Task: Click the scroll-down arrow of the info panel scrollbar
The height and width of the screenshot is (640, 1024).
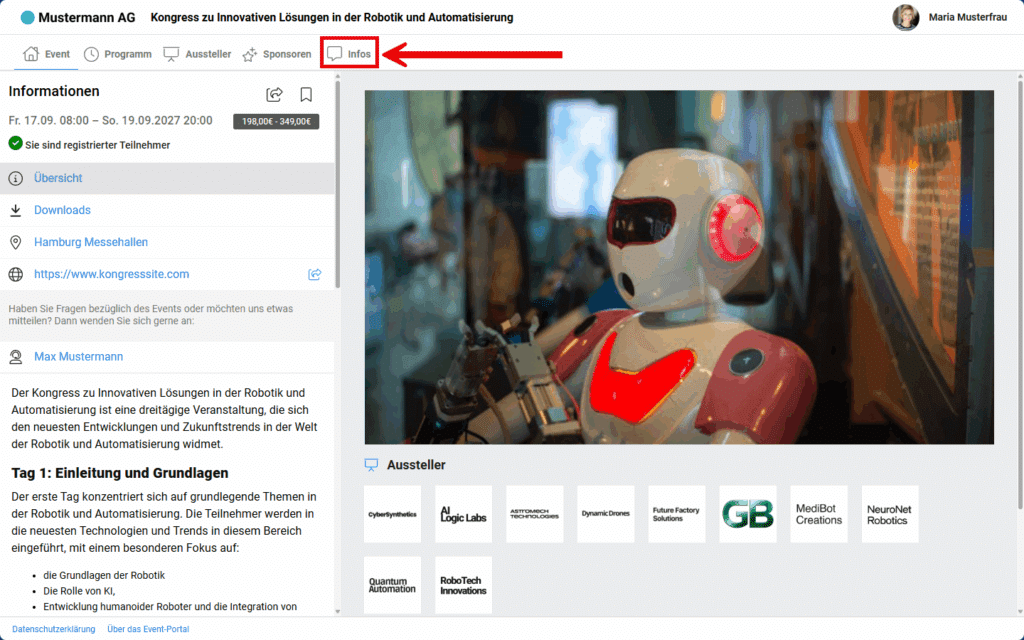Action: (x=337, y=610)
